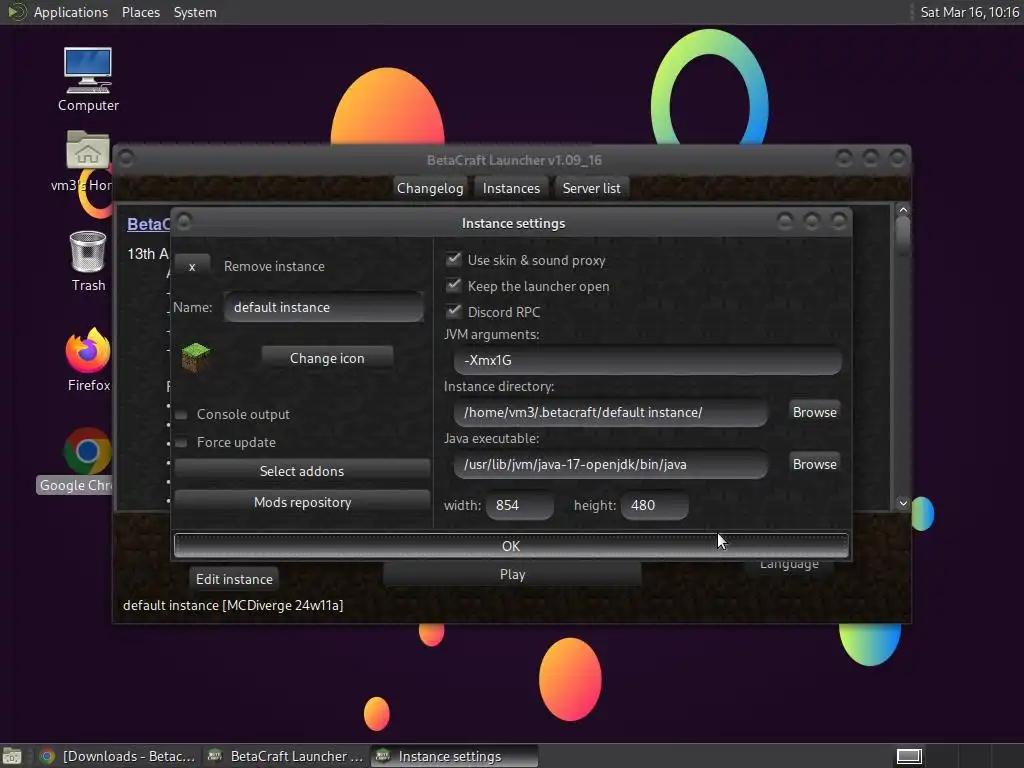
Task: Click the changelog scrollbar down arrow
Action: [903, 503]
